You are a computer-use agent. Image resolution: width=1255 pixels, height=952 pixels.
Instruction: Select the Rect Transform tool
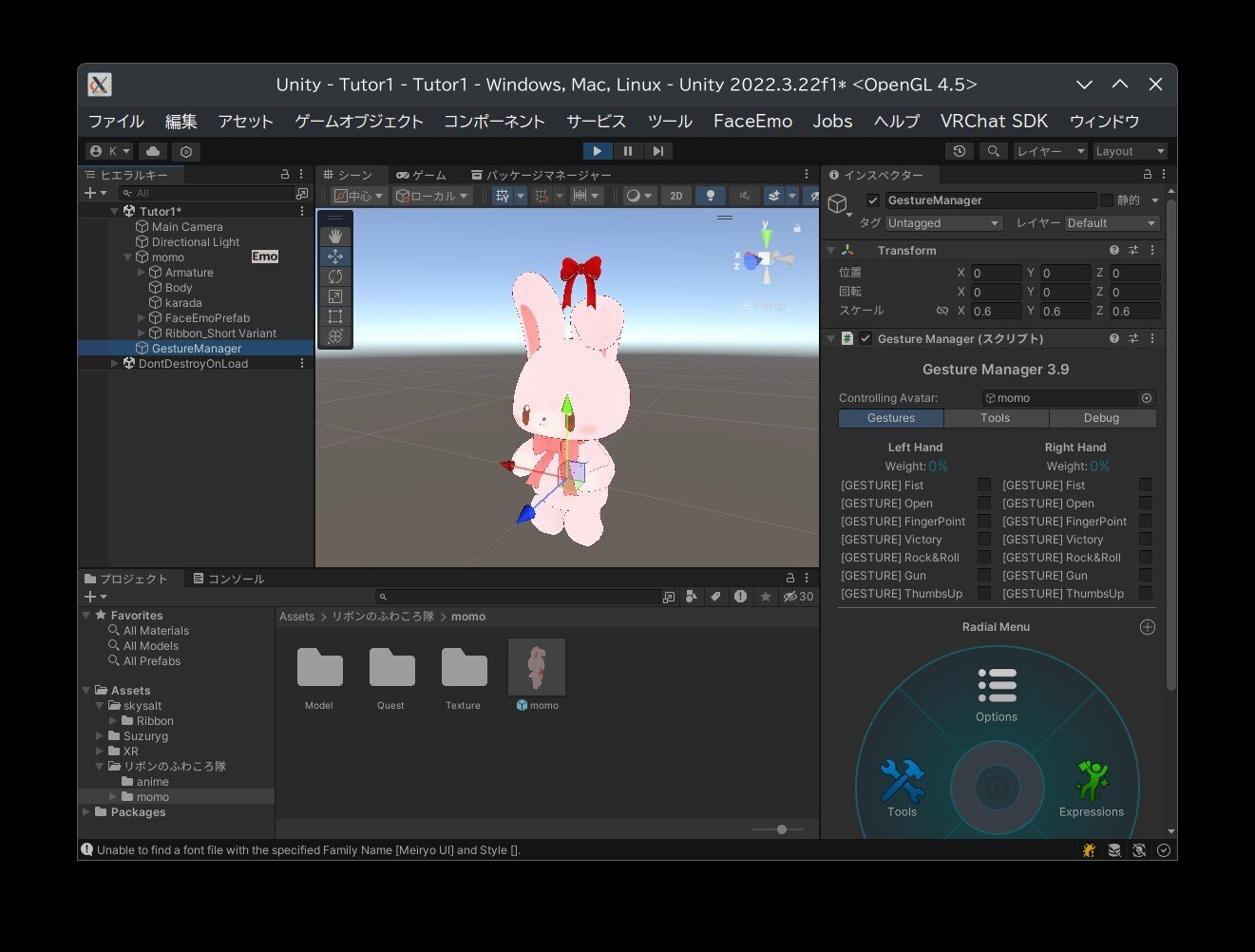click(335, 315)
